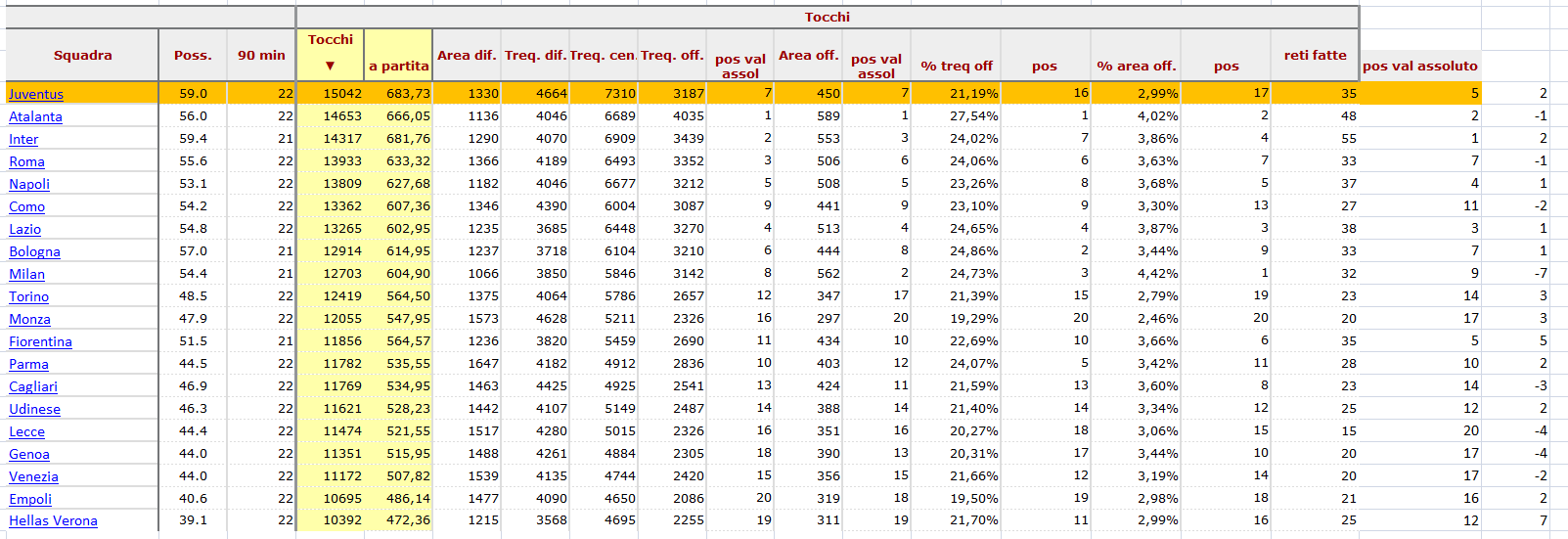Select Inter reti fatte cell 55
Image resolution: width=1568 pixels, height=539 pixels.
click(1315, 138)
